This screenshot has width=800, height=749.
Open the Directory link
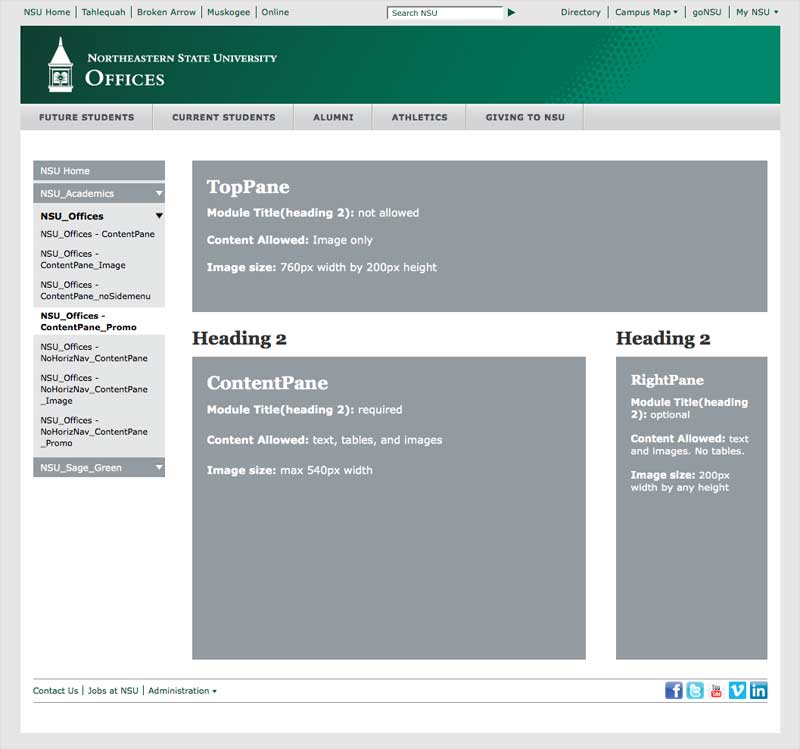[581, 12]
